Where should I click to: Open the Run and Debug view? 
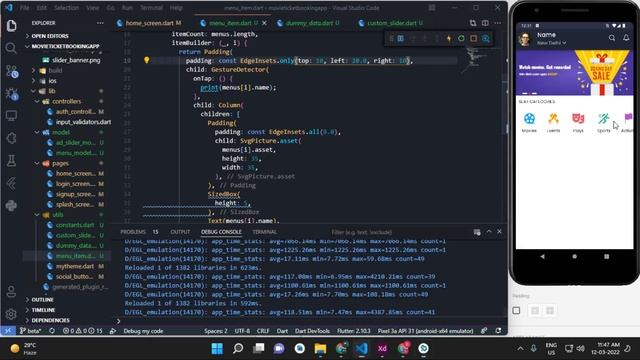(11, 94)
